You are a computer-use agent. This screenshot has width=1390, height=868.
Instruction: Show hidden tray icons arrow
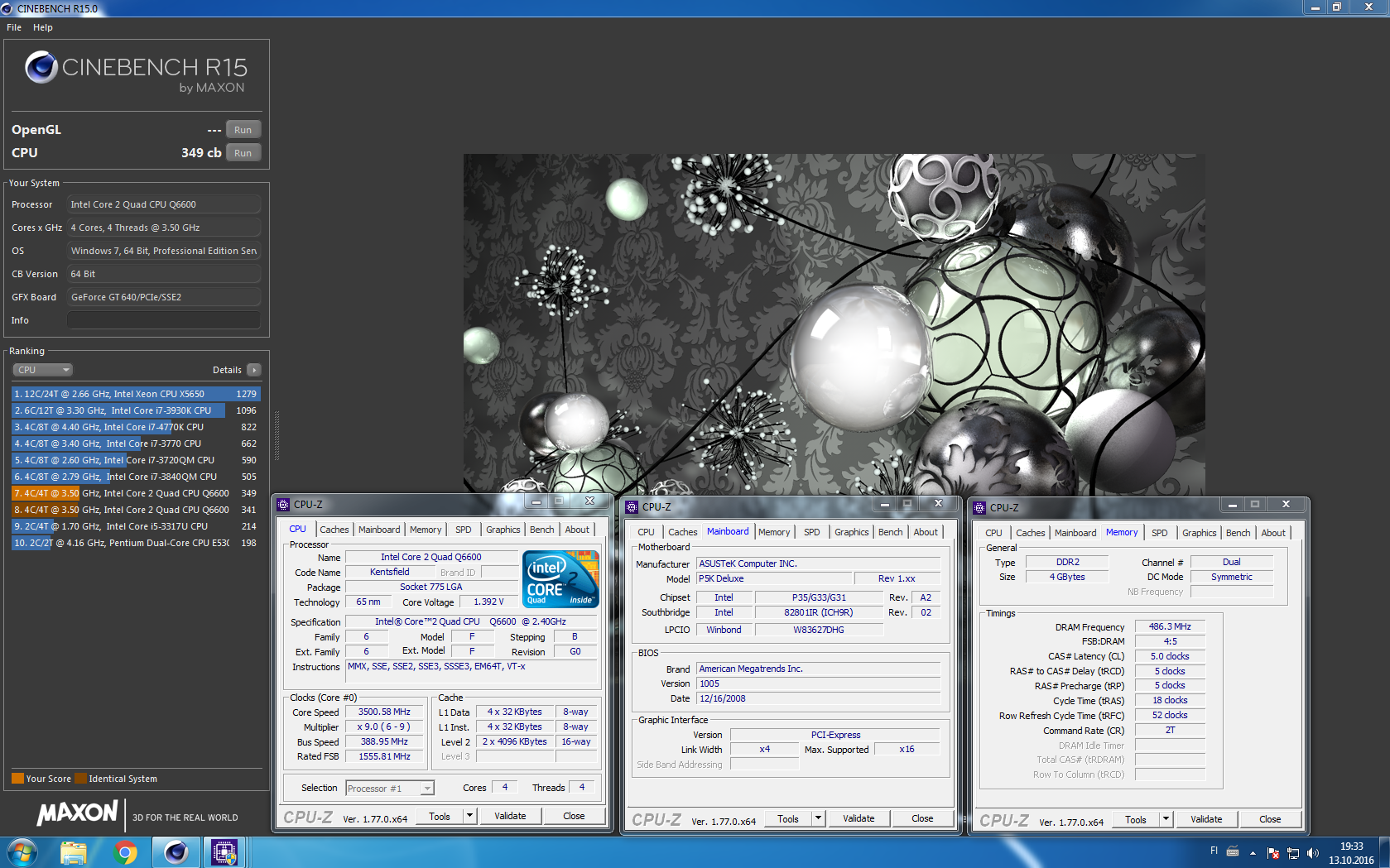tap(1253, 853)
